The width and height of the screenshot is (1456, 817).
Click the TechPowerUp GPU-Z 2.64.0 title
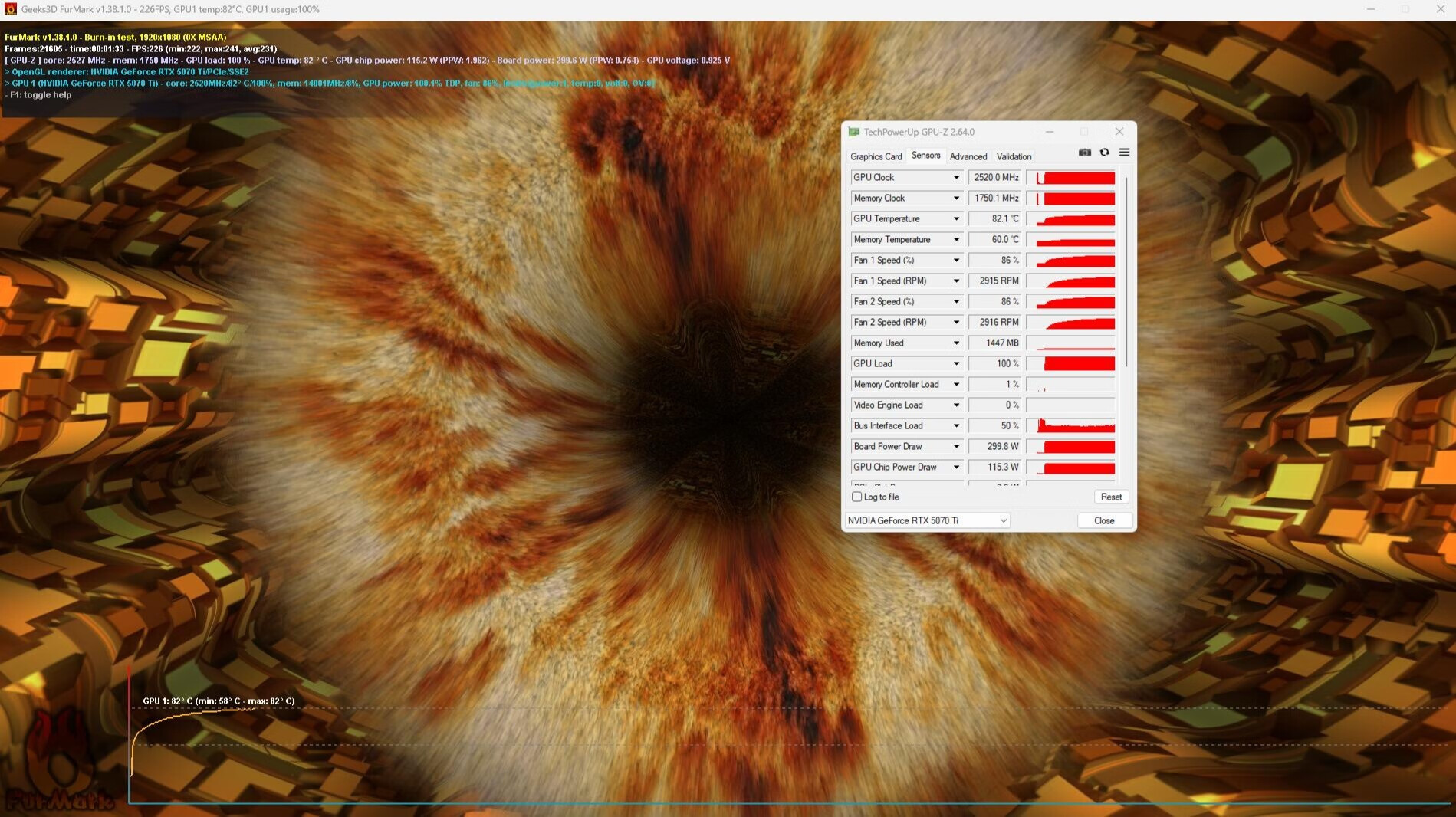(x=919, y=132)
